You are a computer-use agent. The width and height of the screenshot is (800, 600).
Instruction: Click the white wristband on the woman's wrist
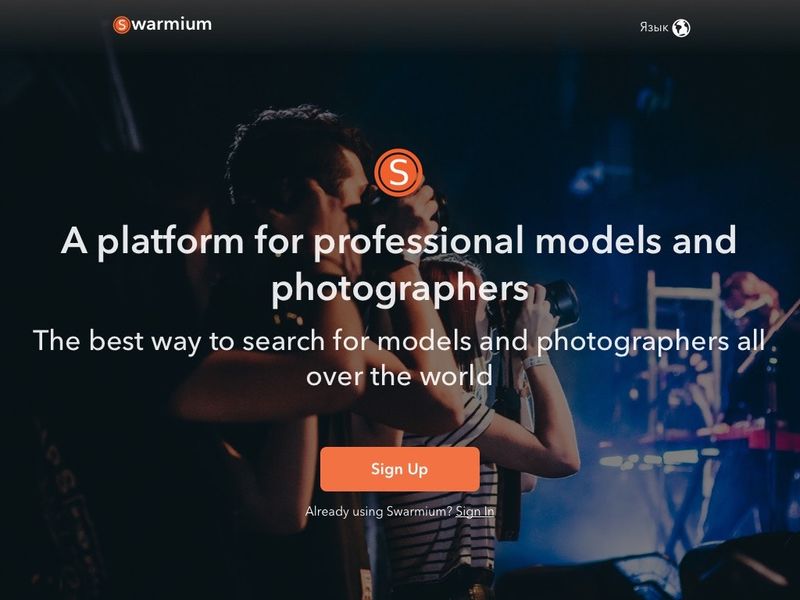pos(536,362)
